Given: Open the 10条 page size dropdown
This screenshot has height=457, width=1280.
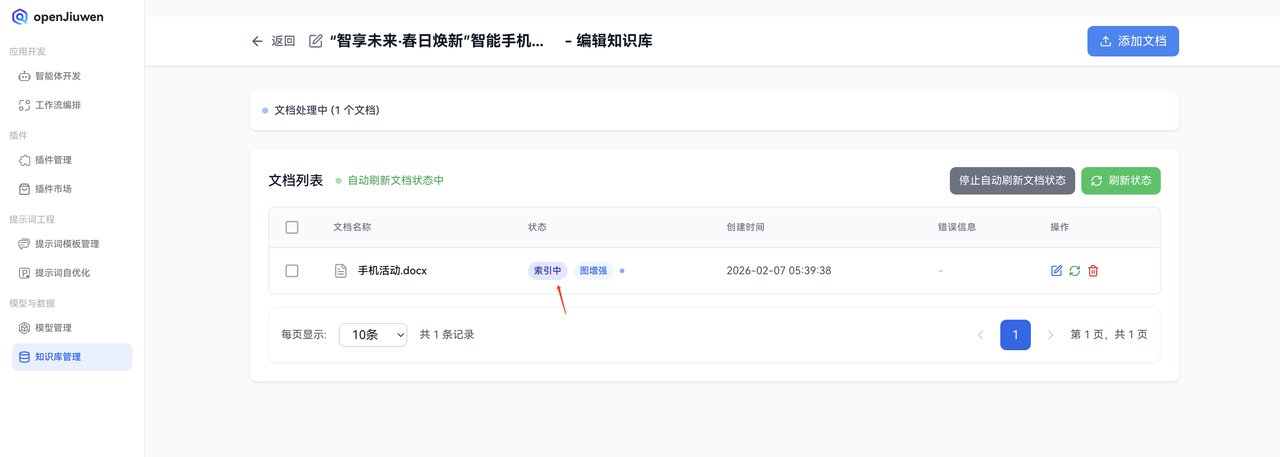Looking at the screenshot, I should point(373,335).
